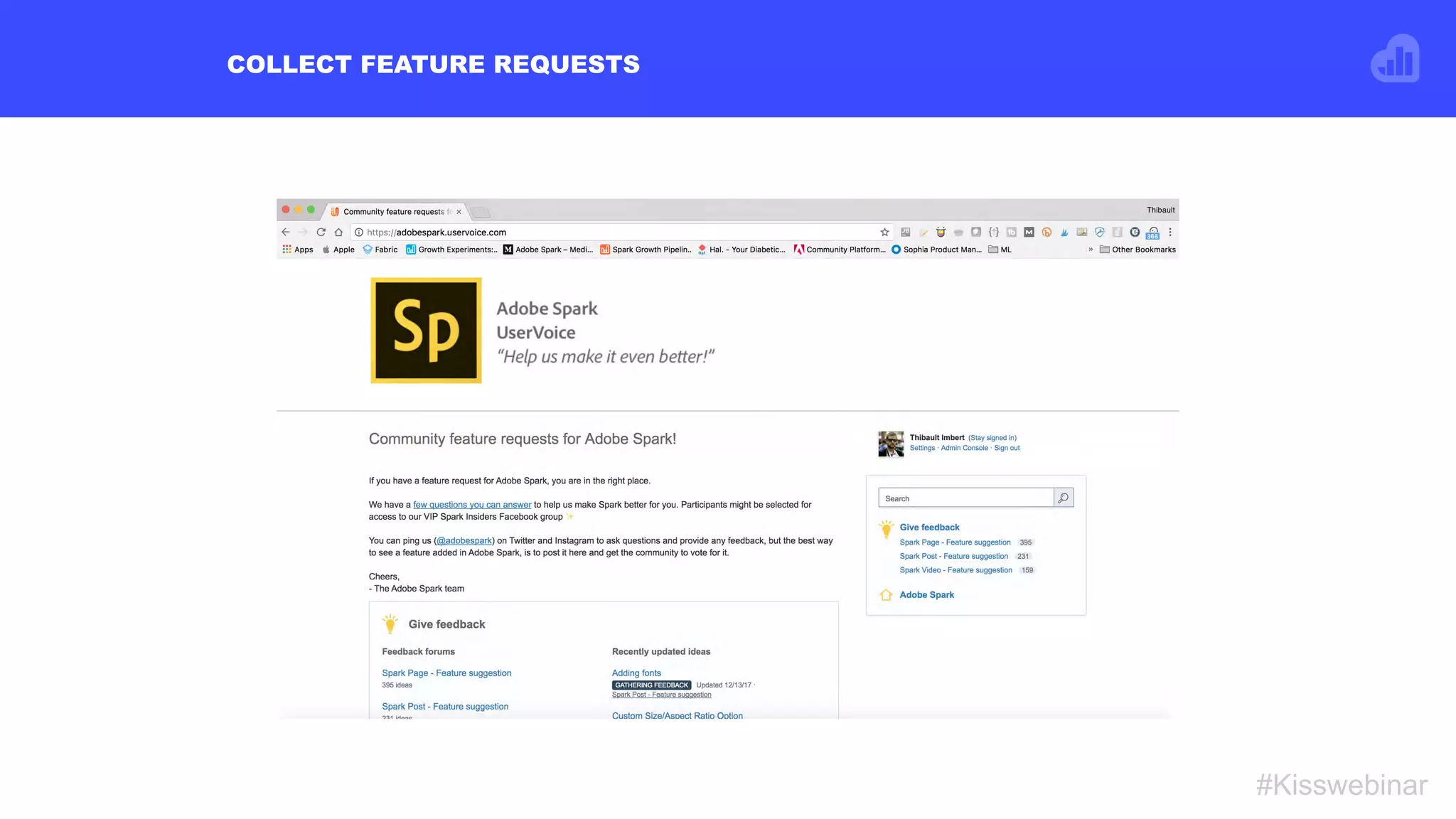Click the Search input field
The height and width of the screenshot is (819, 1456).
(x=966, y=498)
